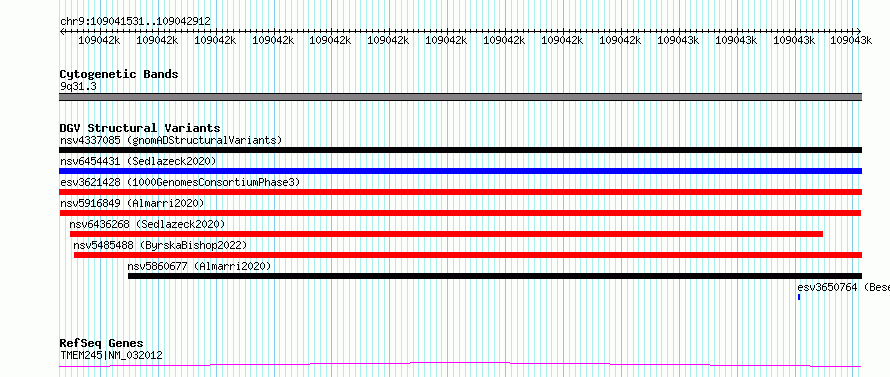Open the RefSeq Genes track title
This screenshot has width=890, height=377.
click(x=102, y=344)
